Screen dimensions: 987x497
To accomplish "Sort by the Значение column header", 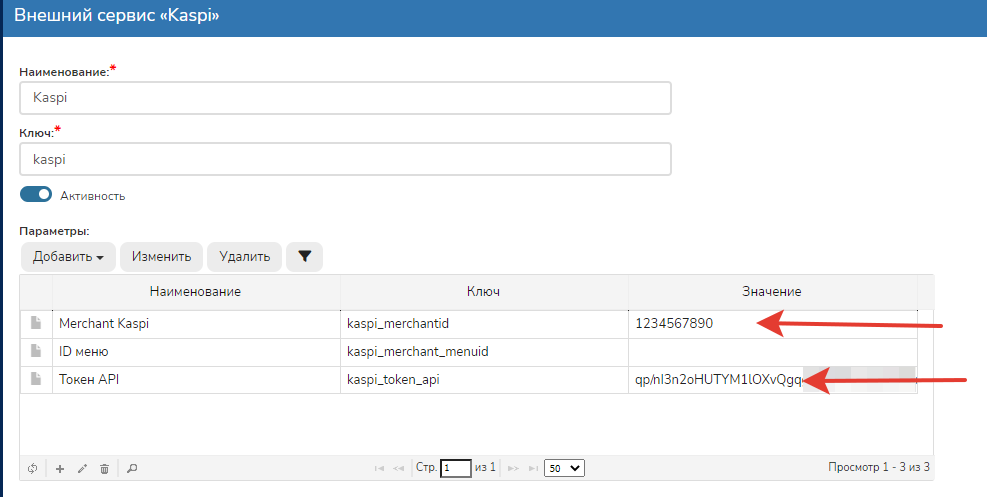I will [x=772, y=291].
